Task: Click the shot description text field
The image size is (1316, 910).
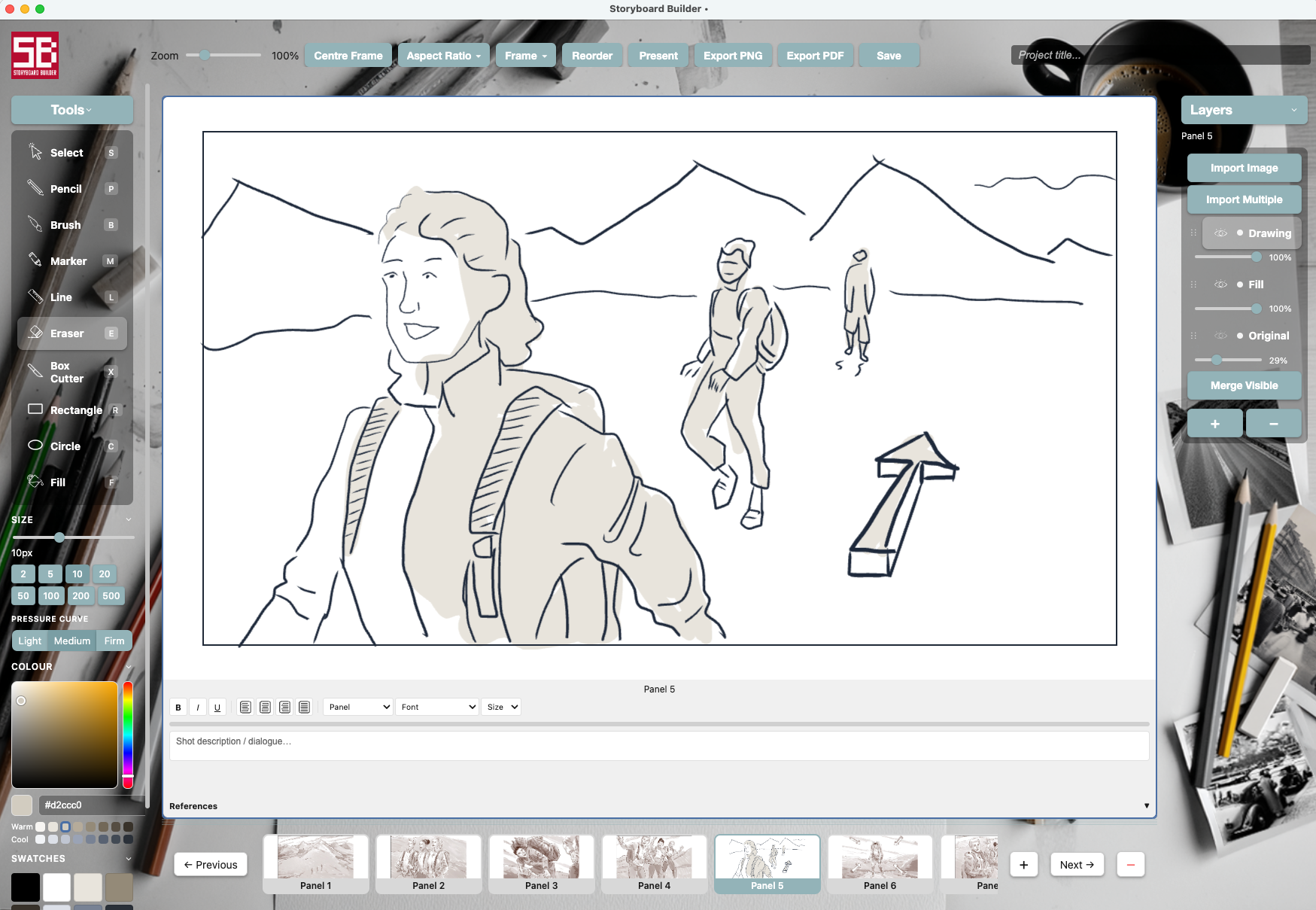Action: click(x=659, y=744)
